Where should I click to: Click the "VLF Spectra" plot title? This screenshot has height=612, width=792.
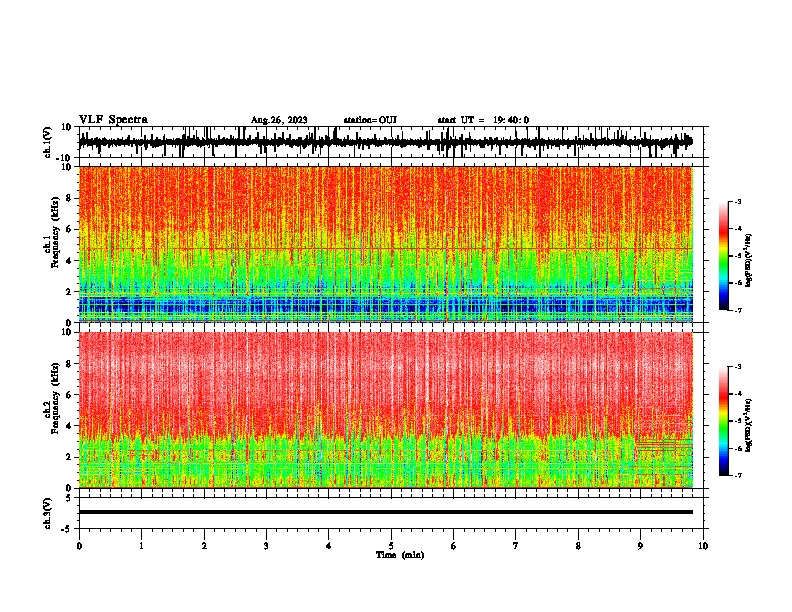[113, 120]
